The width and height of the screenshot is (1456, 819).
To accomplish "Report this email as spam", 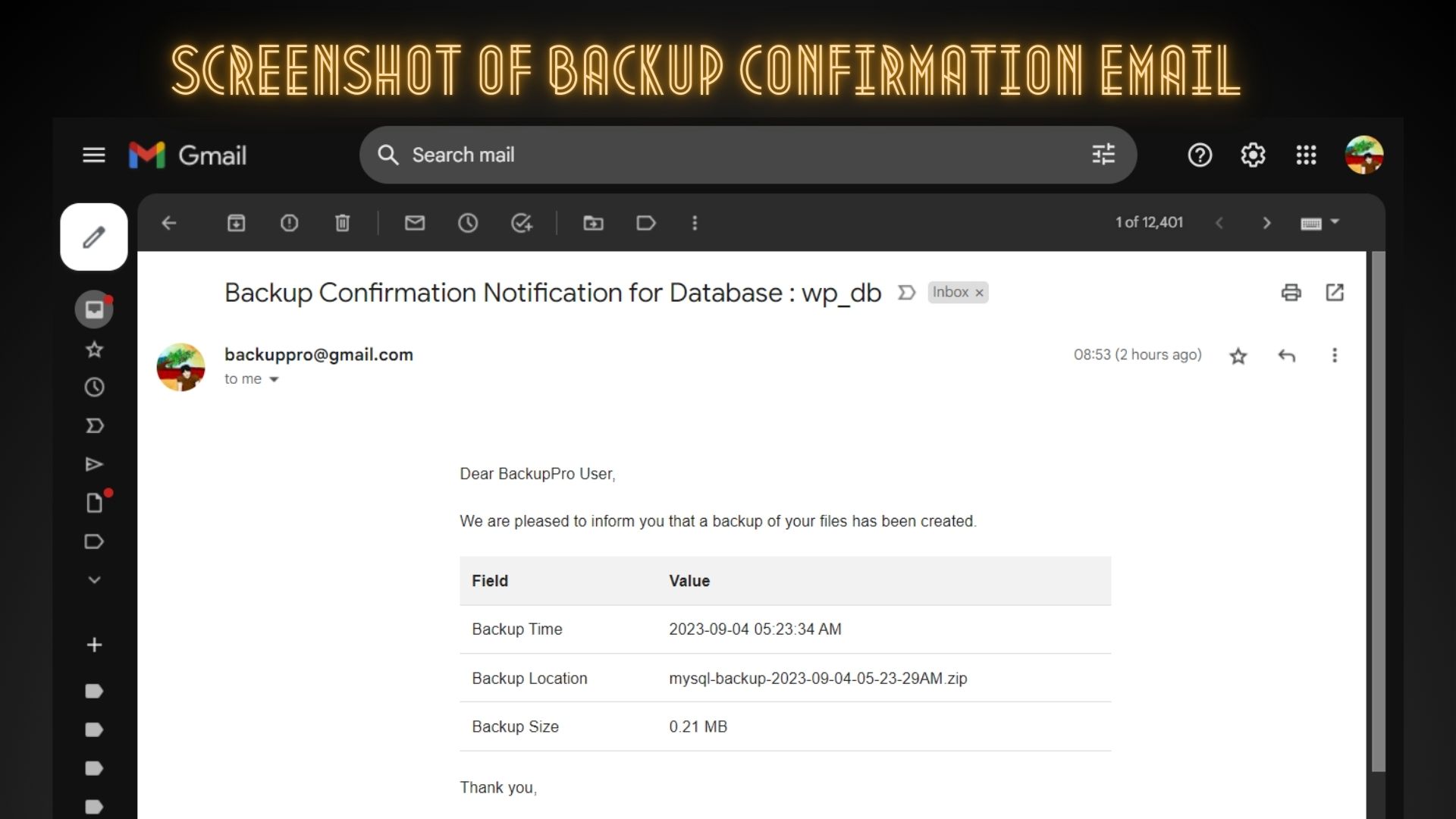I will coord(289,223).
